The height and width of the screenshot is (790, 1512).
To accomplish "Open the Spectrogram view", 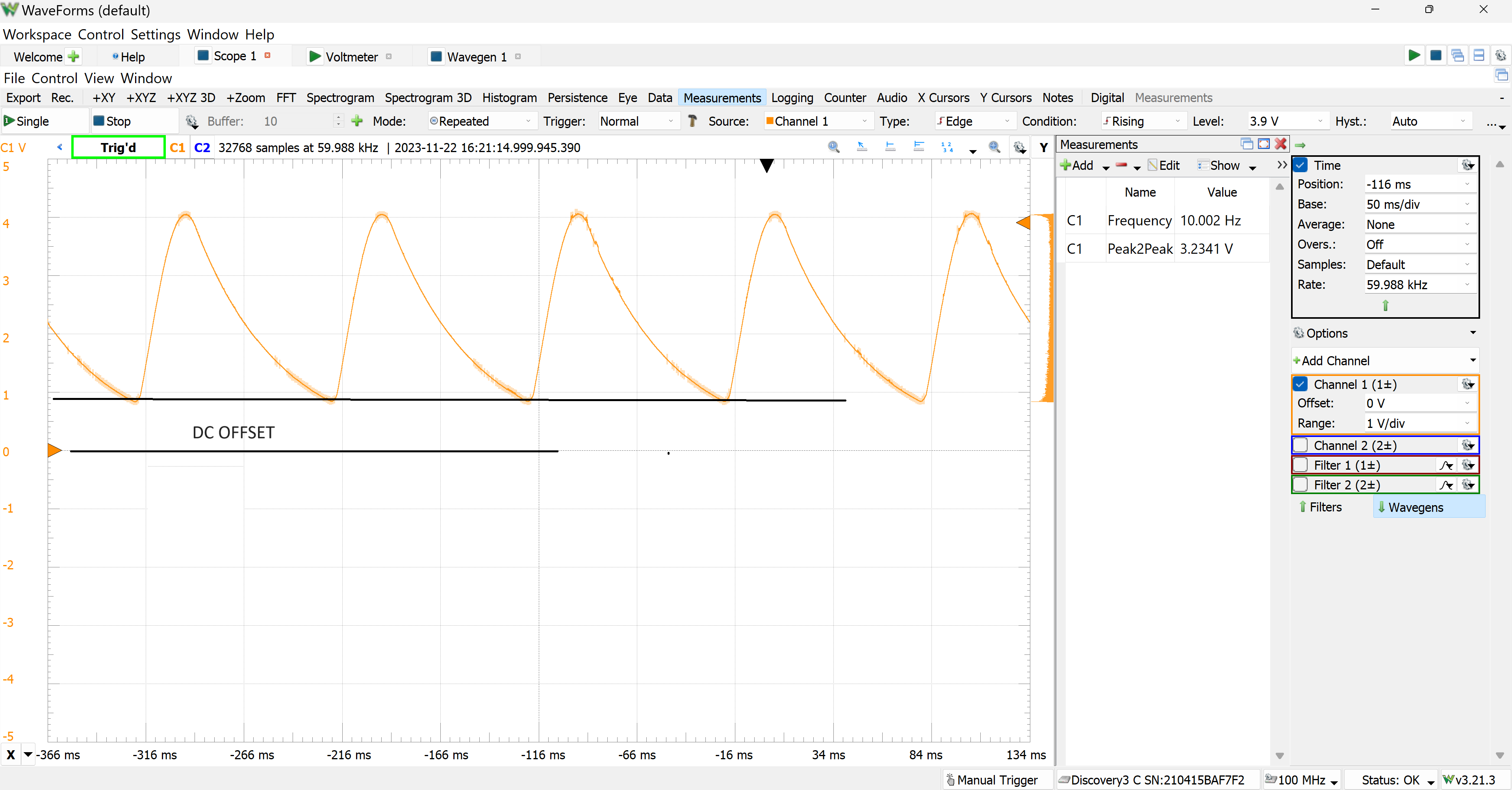I will pos(340,97).
